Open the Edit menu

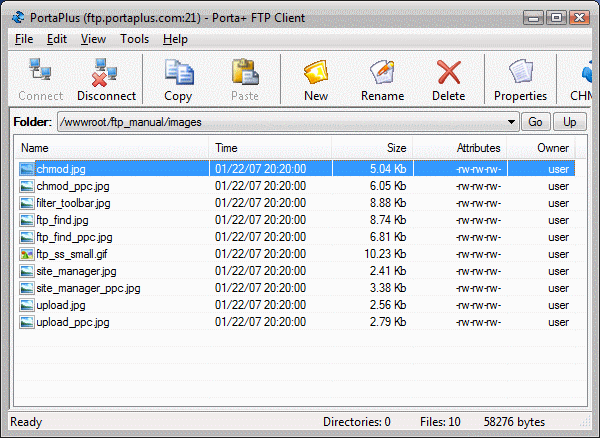[x=57, y=39]
